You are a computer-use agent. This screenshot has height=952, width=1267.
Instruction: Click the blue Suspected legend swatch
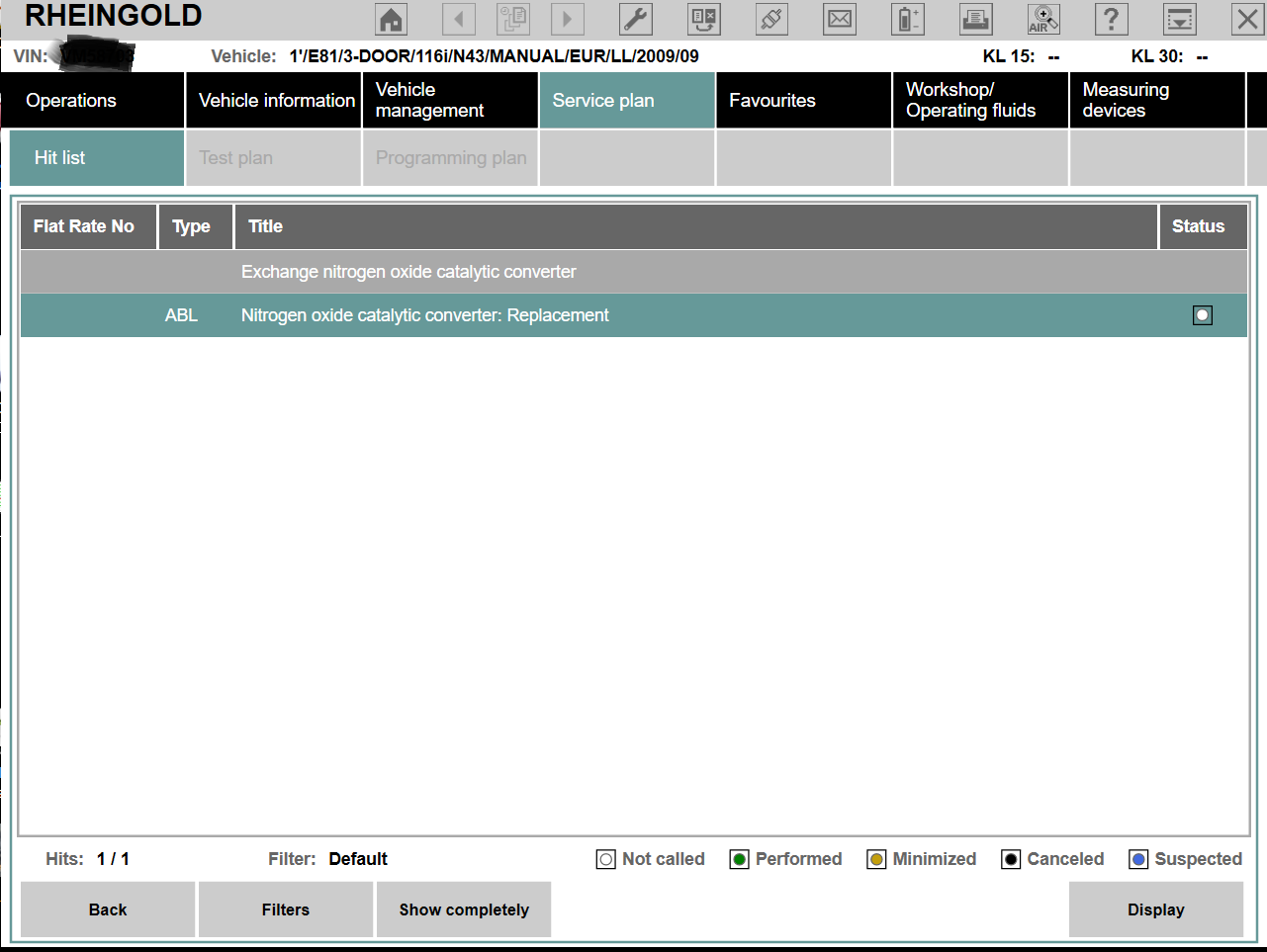click(x=1138, y=859)
